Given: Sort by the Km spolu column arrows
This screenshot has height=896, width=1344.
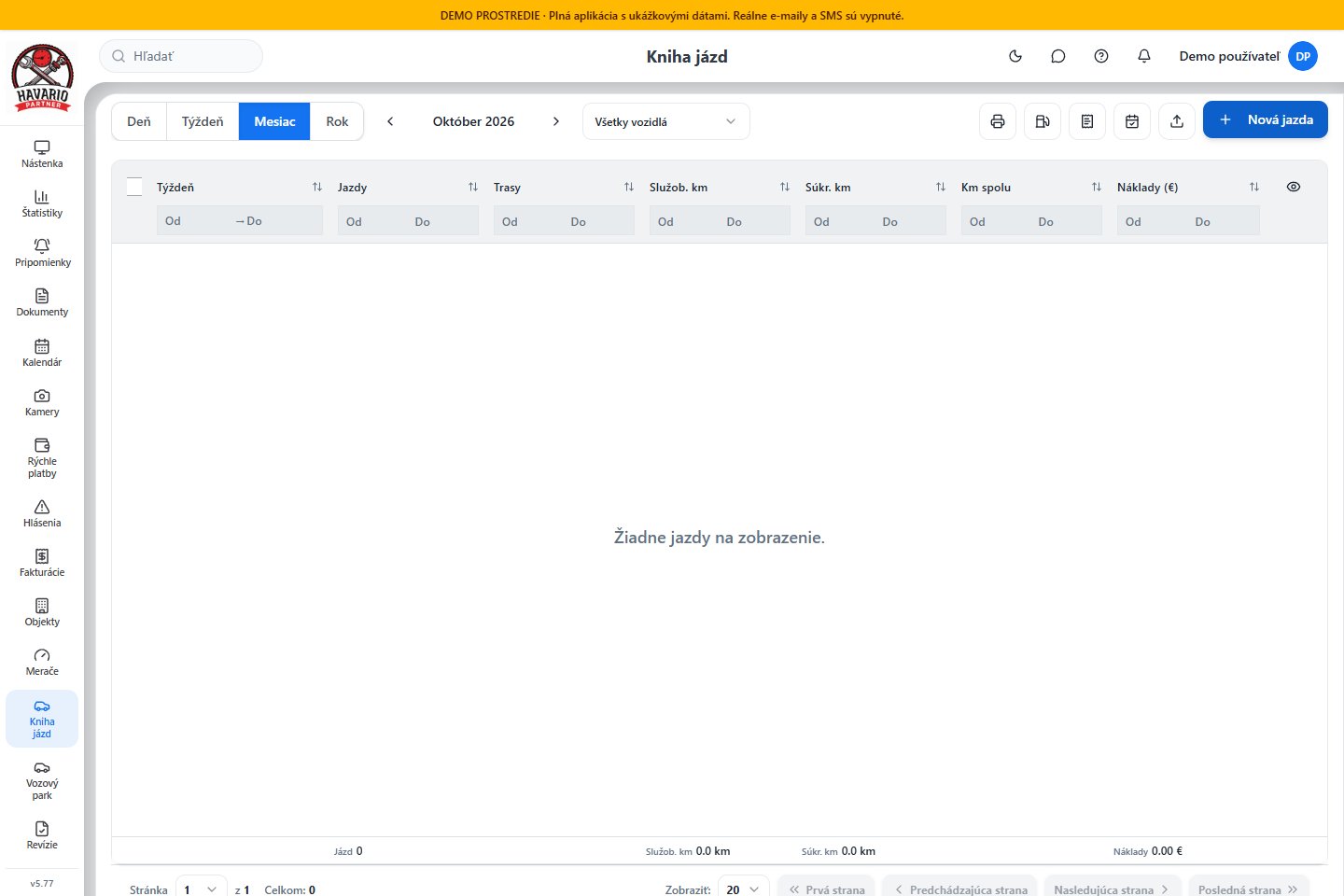Looking at the screenshot, I should [1097, 187].
